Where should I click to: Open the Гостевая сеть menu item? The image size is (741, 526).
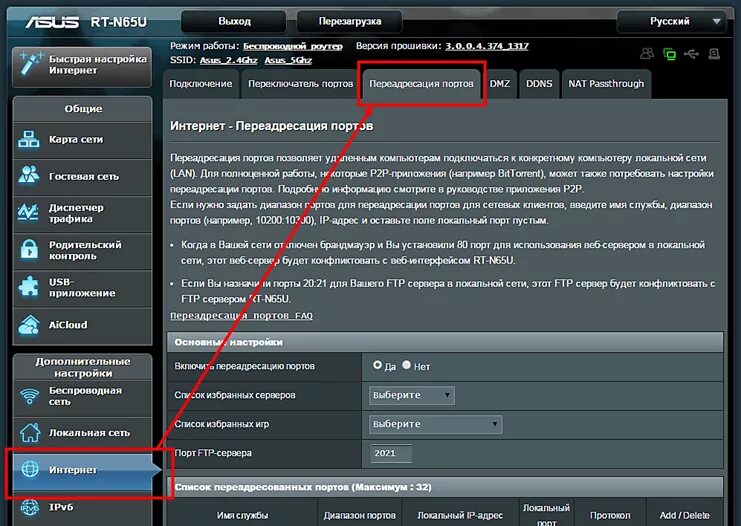click(83, 177)
